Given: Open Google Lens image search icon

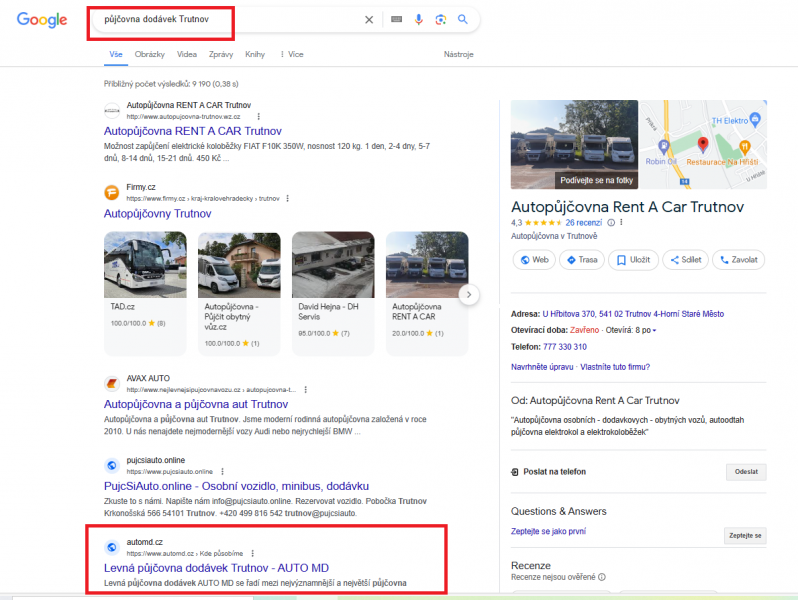Looking at the screenshot, I should point(441,19).
